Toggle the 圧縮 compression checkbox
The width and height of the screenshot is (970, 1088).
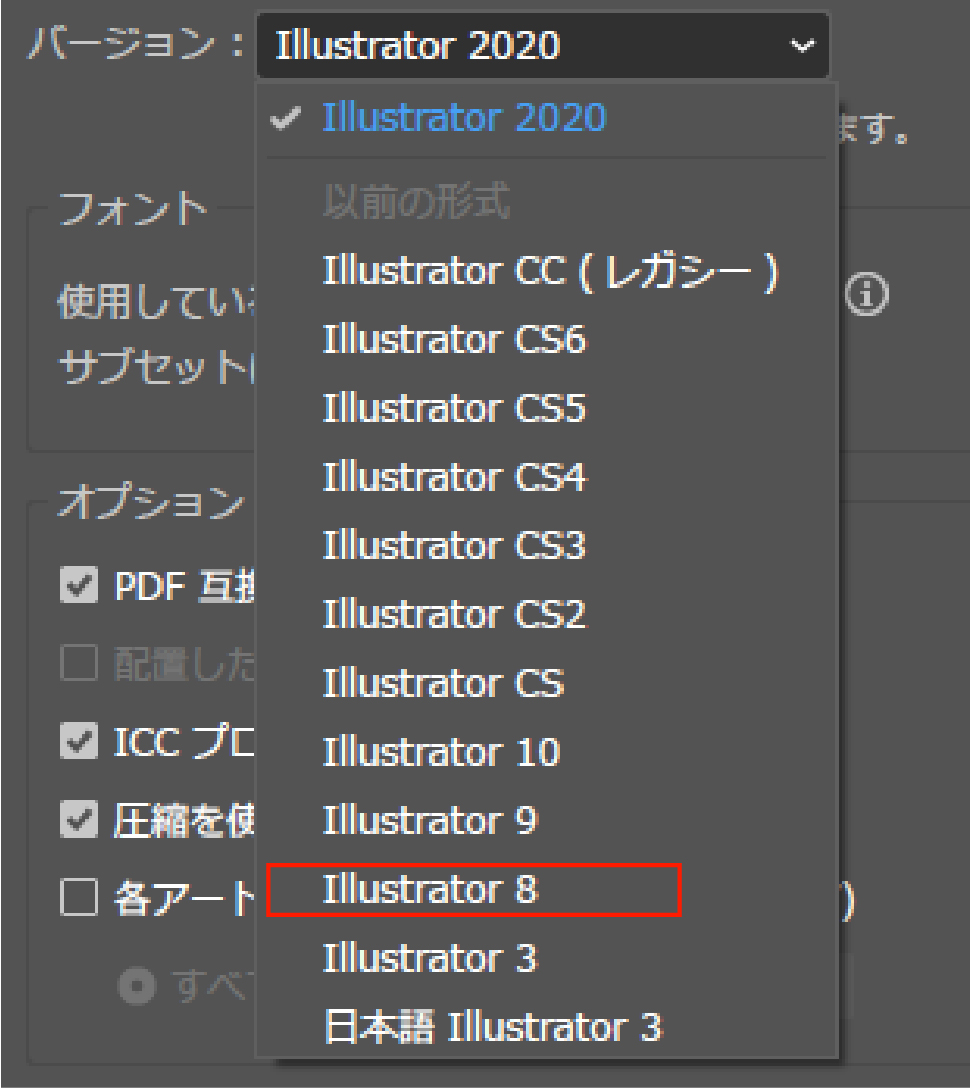click(79, 820)
